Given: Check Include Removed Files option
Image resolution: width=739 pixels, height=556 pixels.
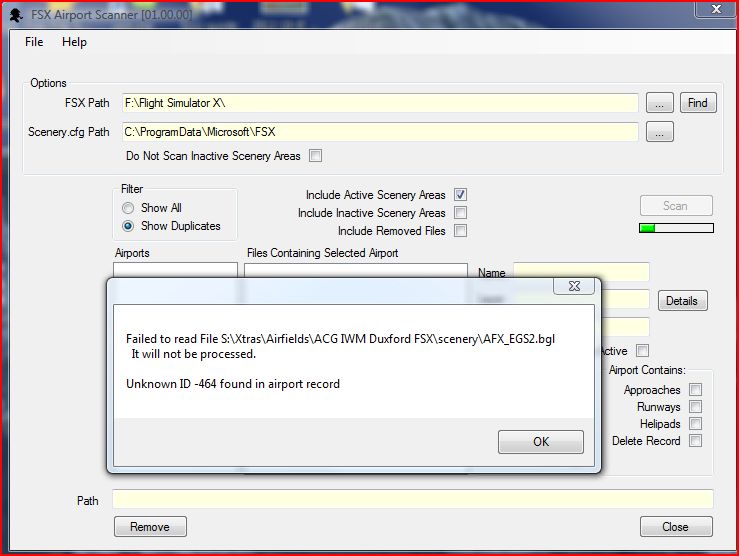Looking at the screenshot, I should 460,231.
